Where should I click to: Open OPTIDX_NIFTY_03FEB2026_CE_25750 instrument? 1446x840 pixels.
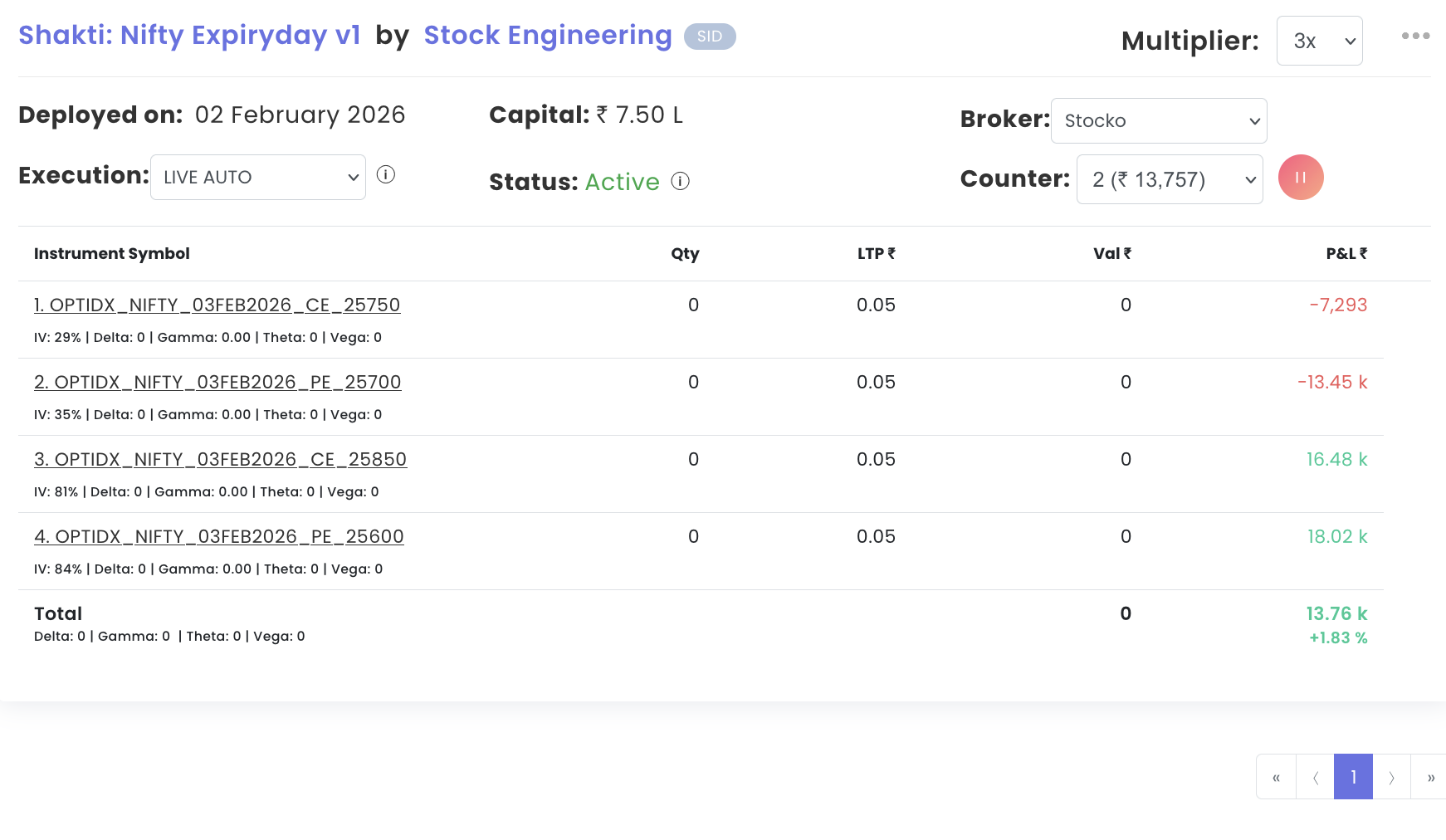point(217,305)
